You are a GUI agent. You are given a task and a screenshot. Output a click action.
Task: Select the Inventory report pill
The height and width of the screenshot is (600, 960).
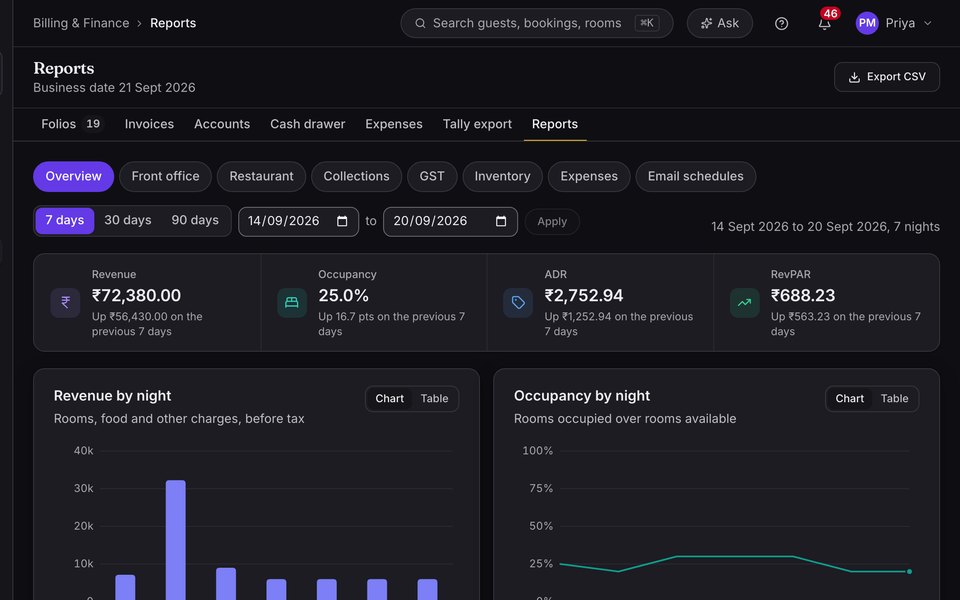click(x=502, y=176)
